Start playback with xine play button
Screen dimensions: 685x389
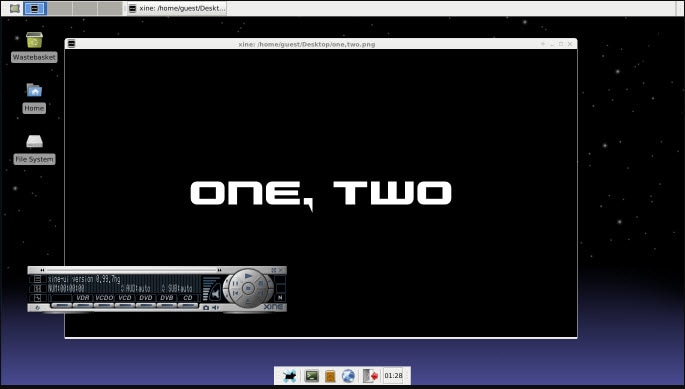coord(248,276)
